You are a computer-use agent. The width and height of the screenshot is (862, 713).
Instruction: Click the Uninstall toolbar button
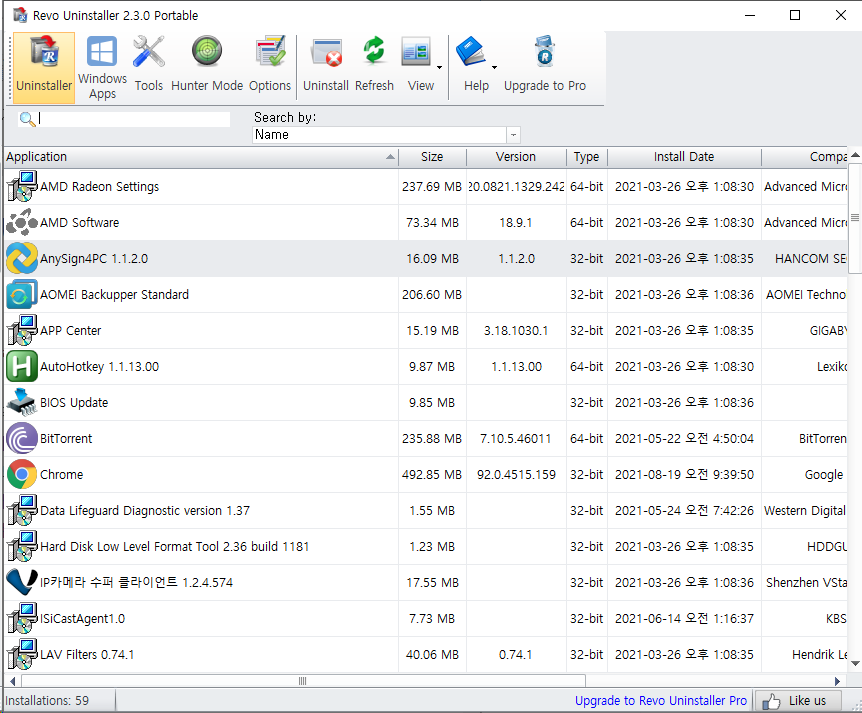[326, 65]
